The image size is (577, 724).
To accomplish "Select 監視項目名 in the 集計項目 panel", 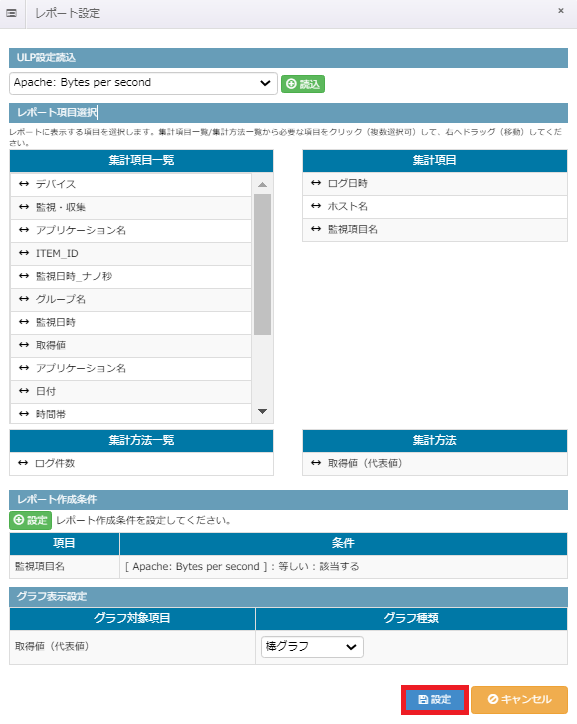I will pos(435,229).
